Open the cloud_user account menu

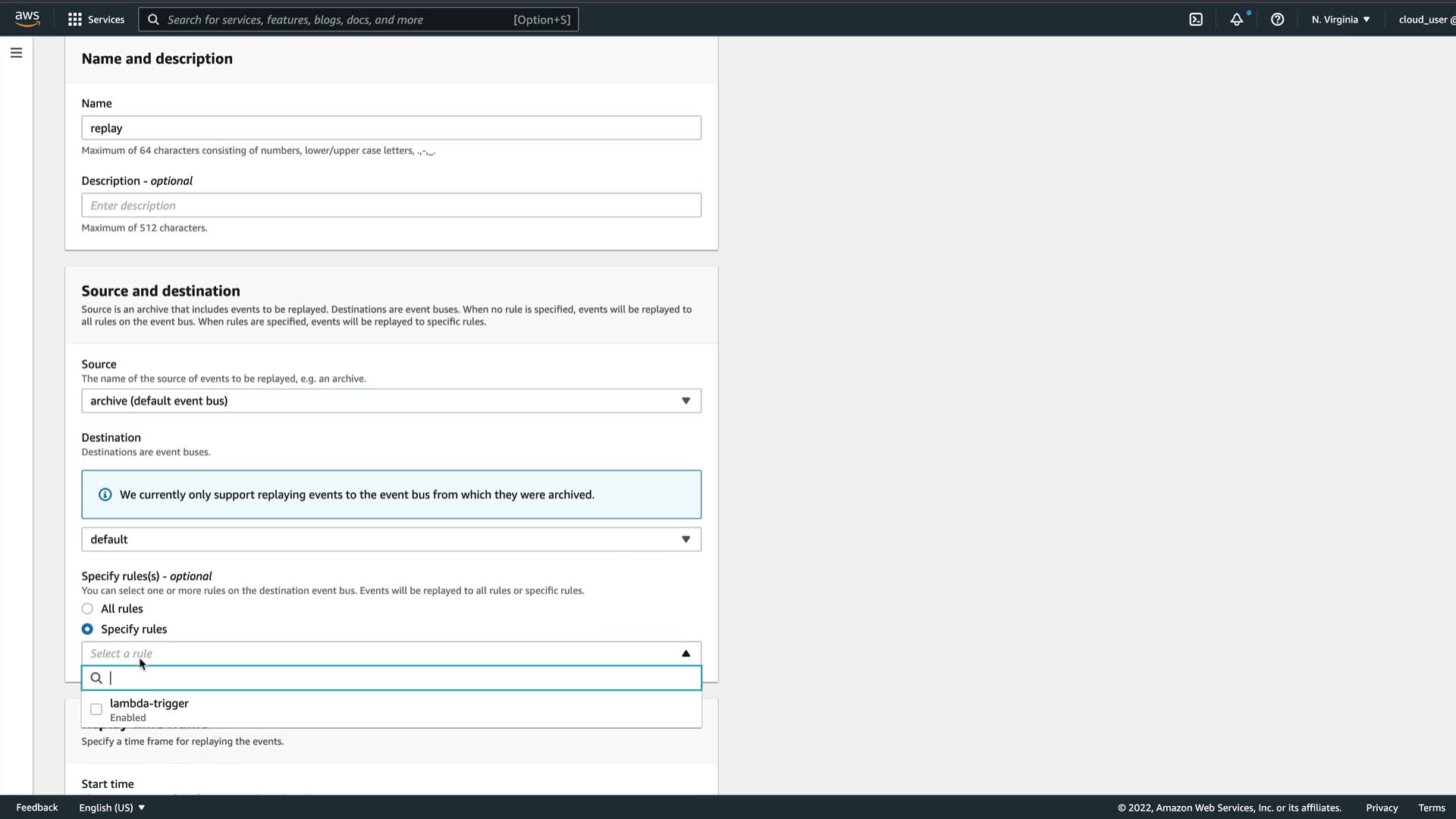(1426, 20)
